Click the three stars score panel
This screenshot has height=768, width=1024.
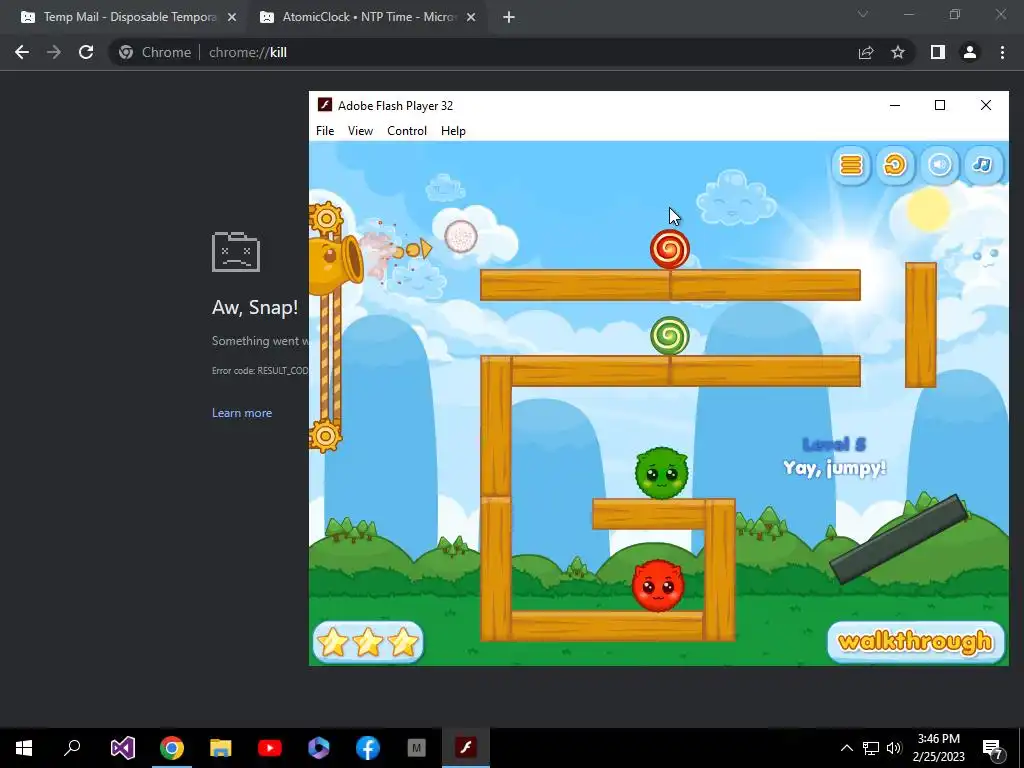368,642
